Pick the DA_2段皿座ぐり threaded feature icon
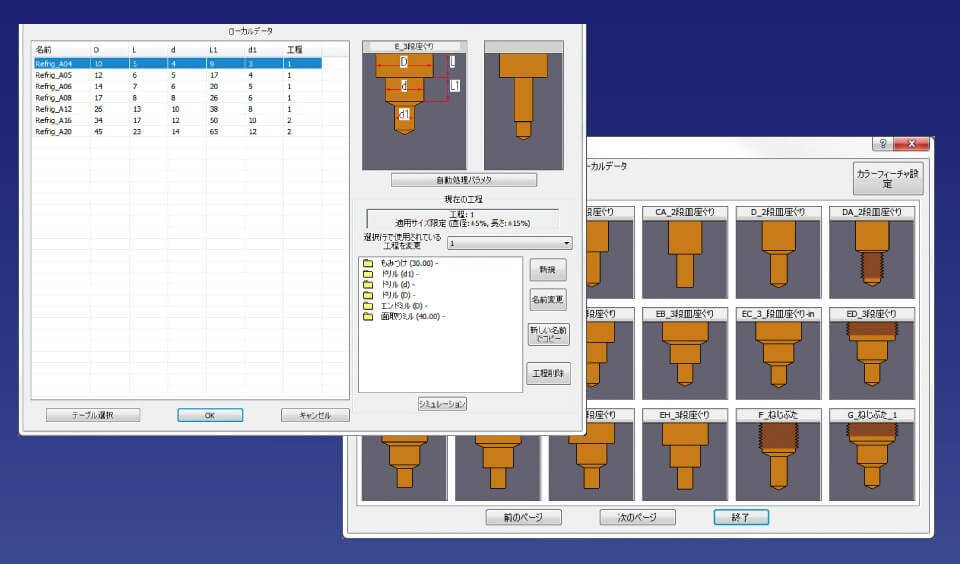Image resolution: width=960 pixels, height=564 pixels. [872, 254]
